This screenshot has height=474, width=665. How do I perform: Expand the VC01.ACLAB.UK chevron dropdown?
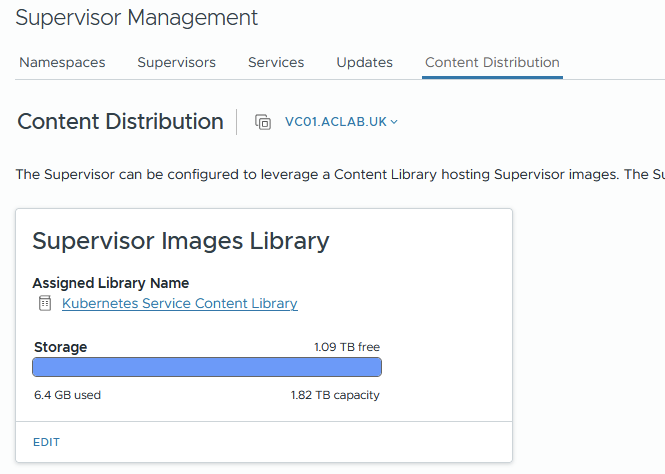pyautogui.click(x=394, y=122)
